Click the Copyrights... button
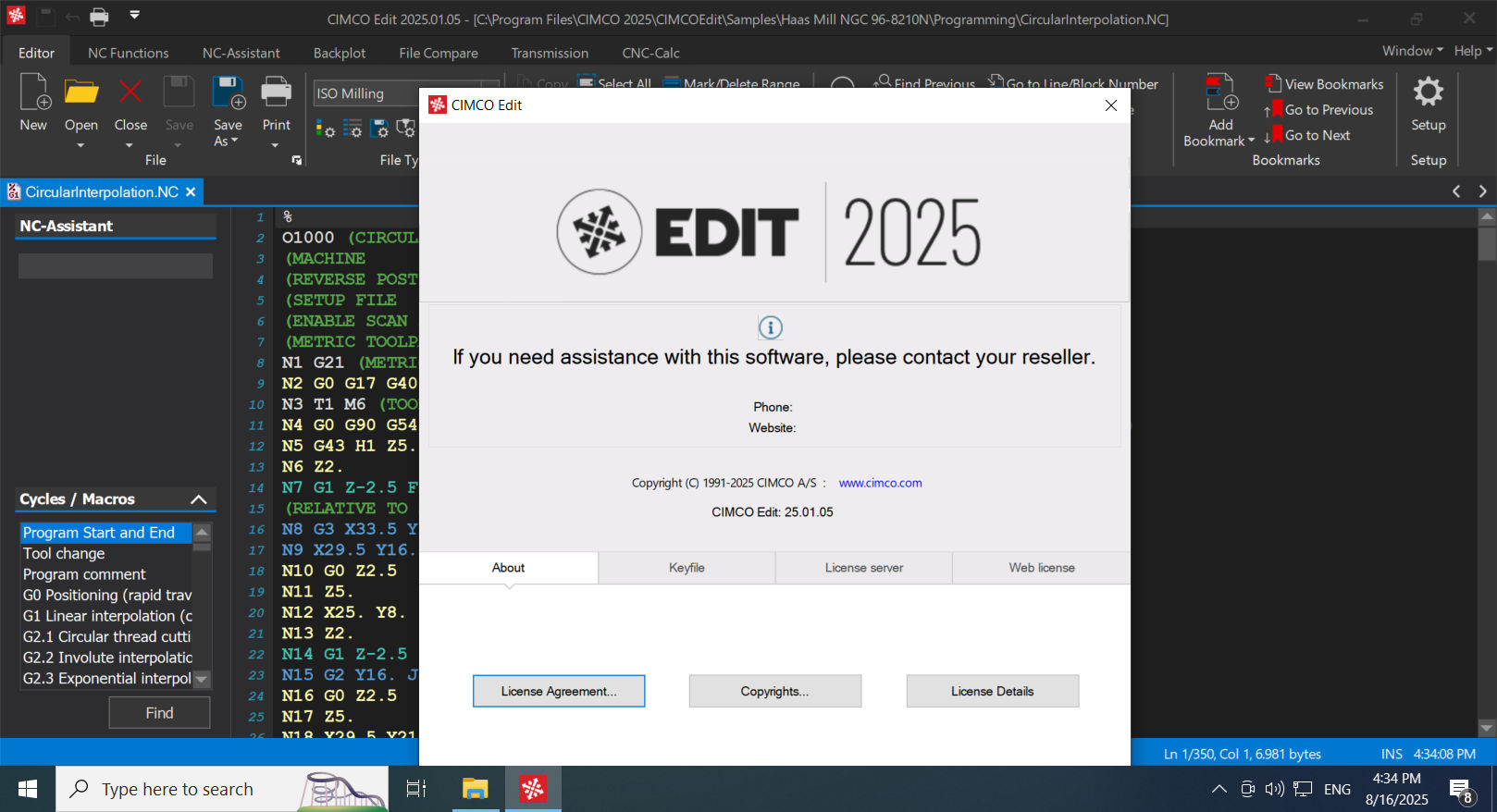Screen dimensions: 1497x812 [x=774, y=691]
